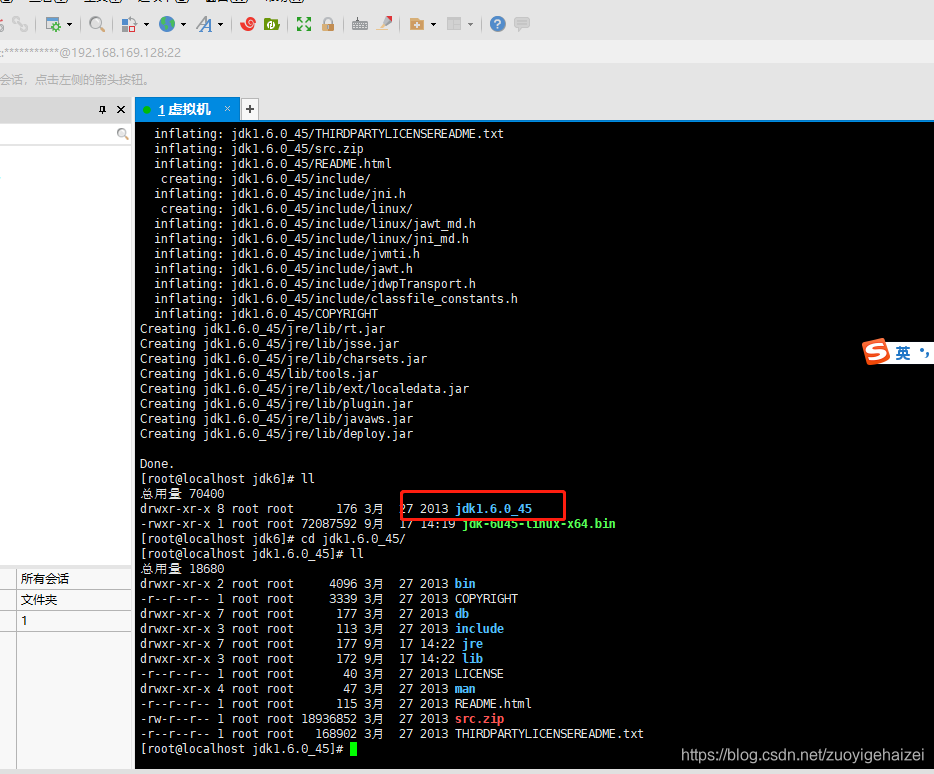Image resolution: width=934 pixels, height=774 pixels.
Task: Expand the globe encoding dropdown arrow
Action: point(183,24)
